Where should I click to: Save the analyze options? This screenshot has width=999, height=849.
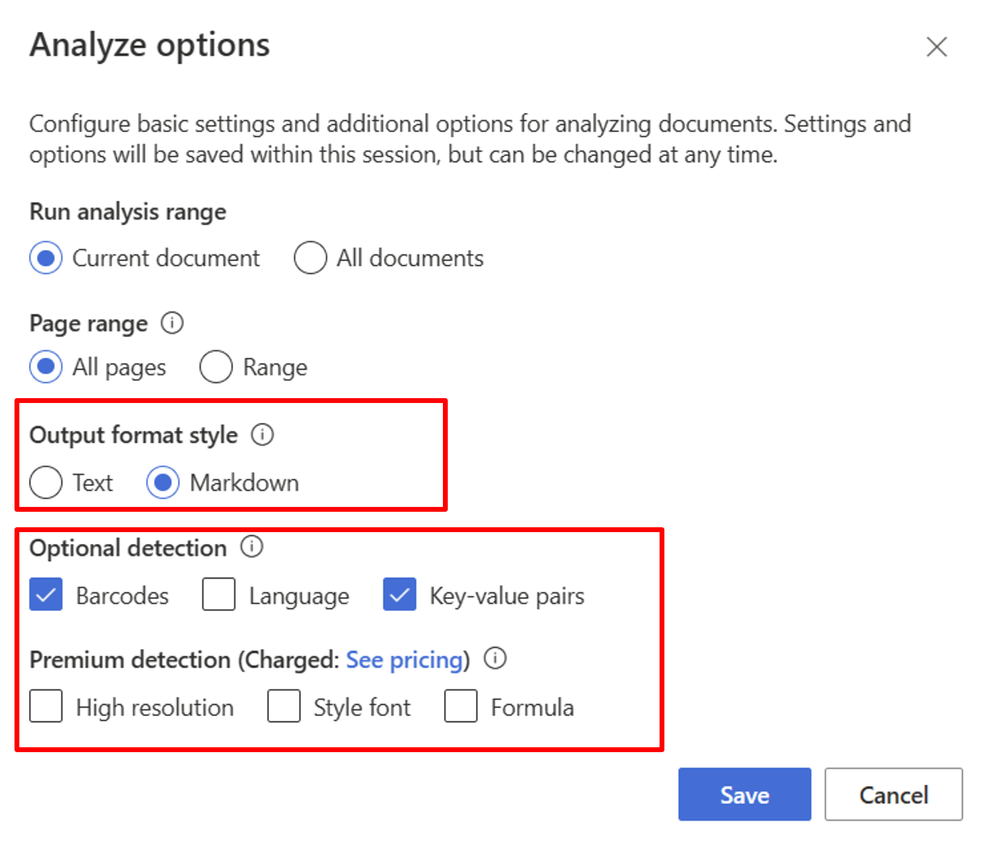[x=744, y=795]
